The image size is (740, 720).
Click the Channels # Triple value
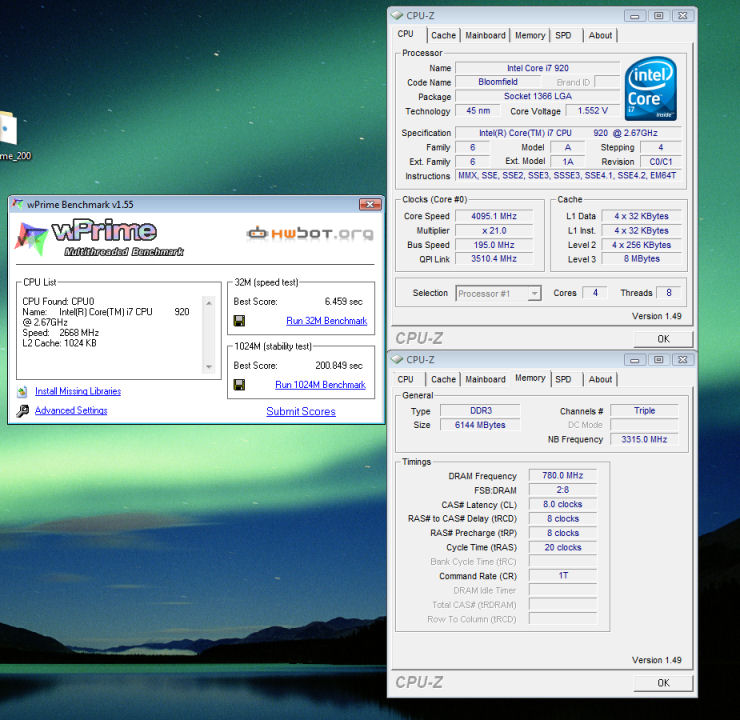click(x=644, y=410)
